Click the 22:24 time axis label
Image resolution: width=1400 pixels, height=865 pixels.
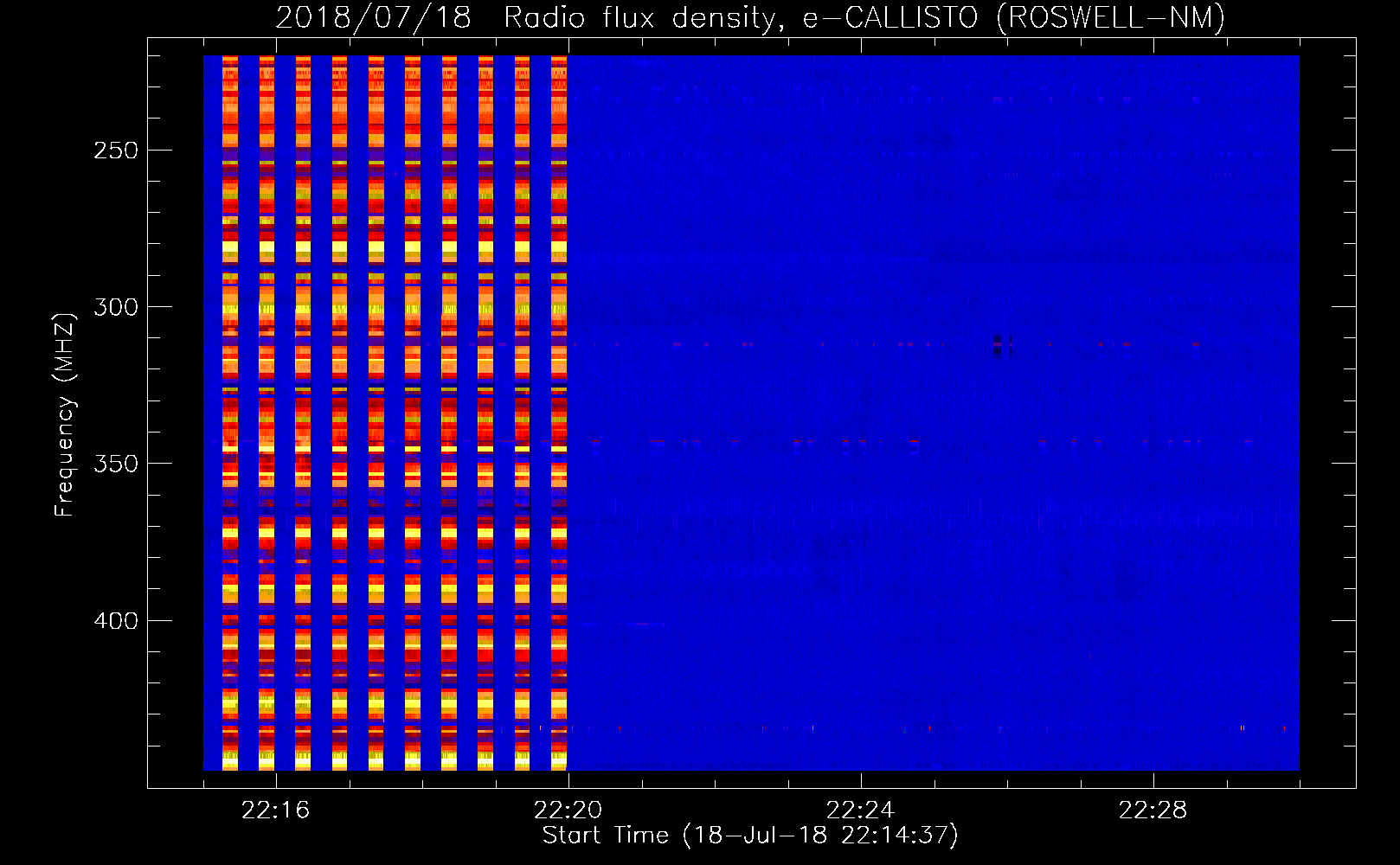coord(860,810)
